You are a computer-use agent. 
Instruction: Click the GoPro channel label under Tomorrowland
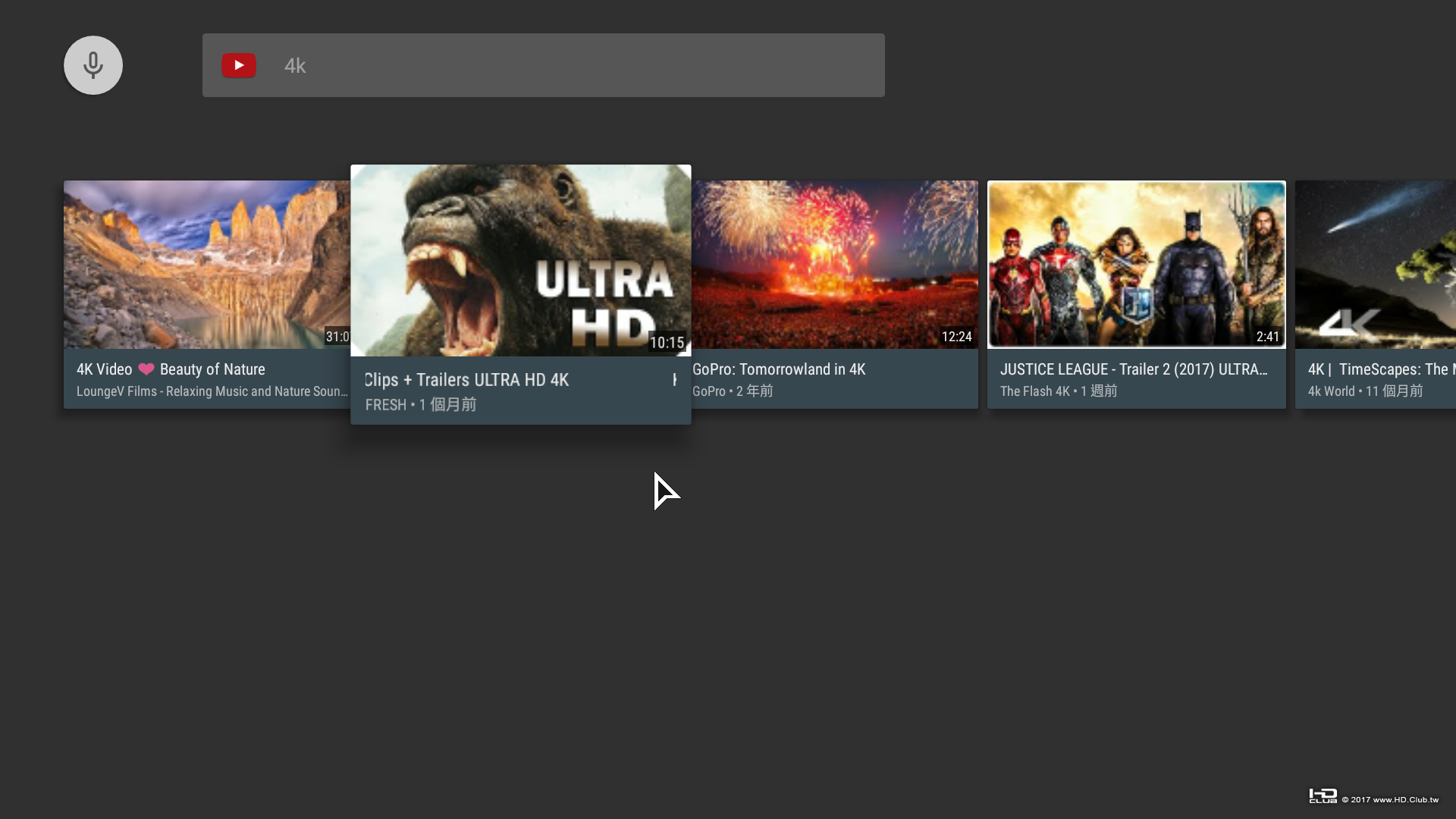coord(708,391)
